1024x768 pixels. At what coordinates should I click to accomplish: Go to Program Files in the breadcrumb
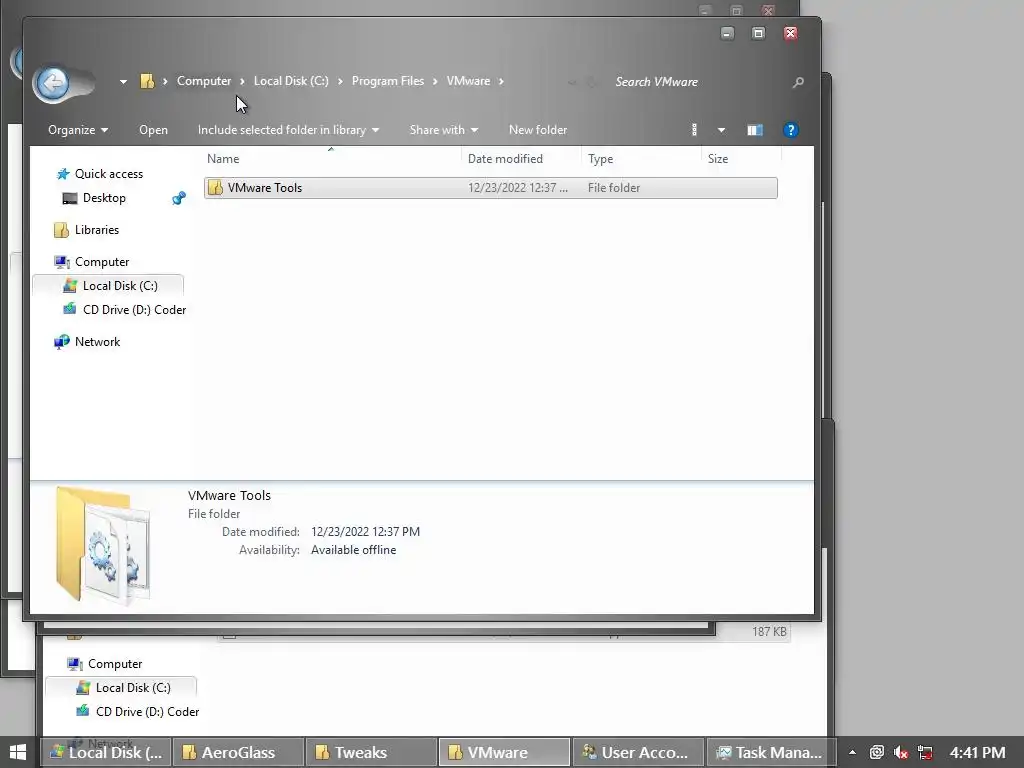tap(388, 81)
